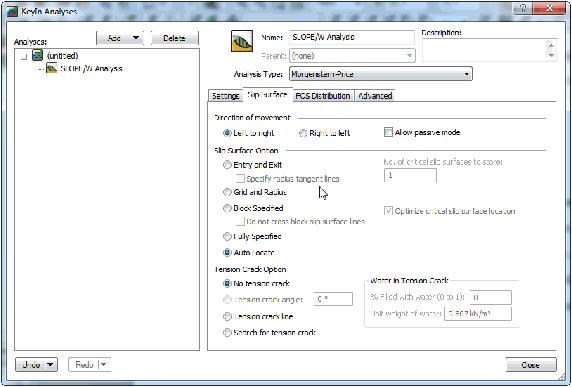Select (untitled) tree label

[62, 56]
